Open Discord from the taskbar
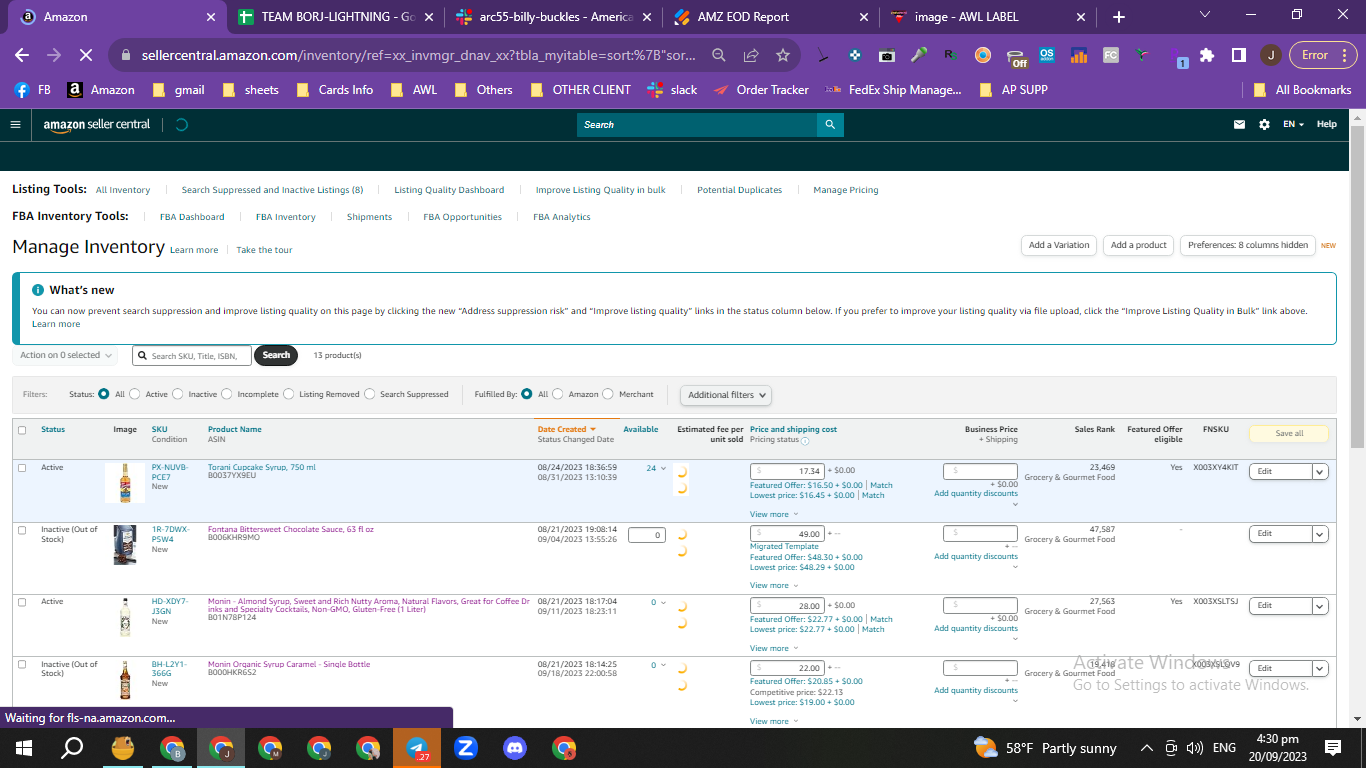The height and width of the screenshot is (768, 1366). pos(515,748)
